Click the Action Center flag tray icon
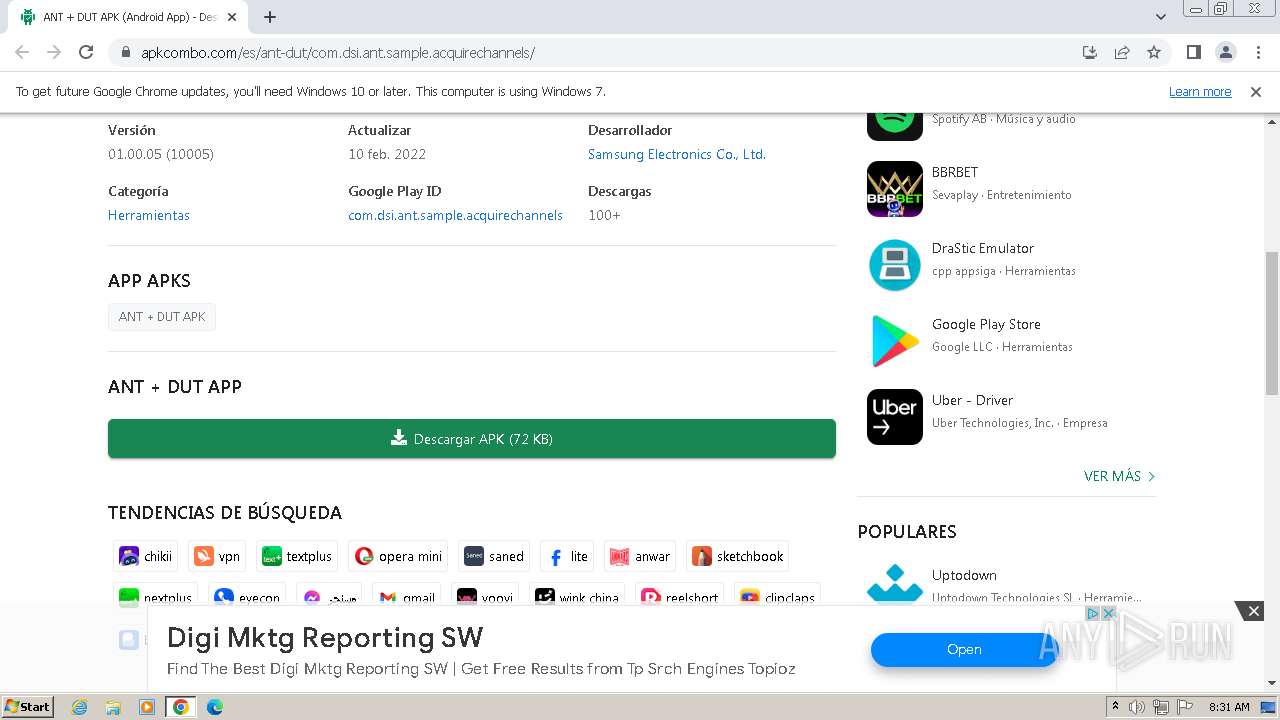This screenshot has height=720, width=1280. [x=1184, y=707]
